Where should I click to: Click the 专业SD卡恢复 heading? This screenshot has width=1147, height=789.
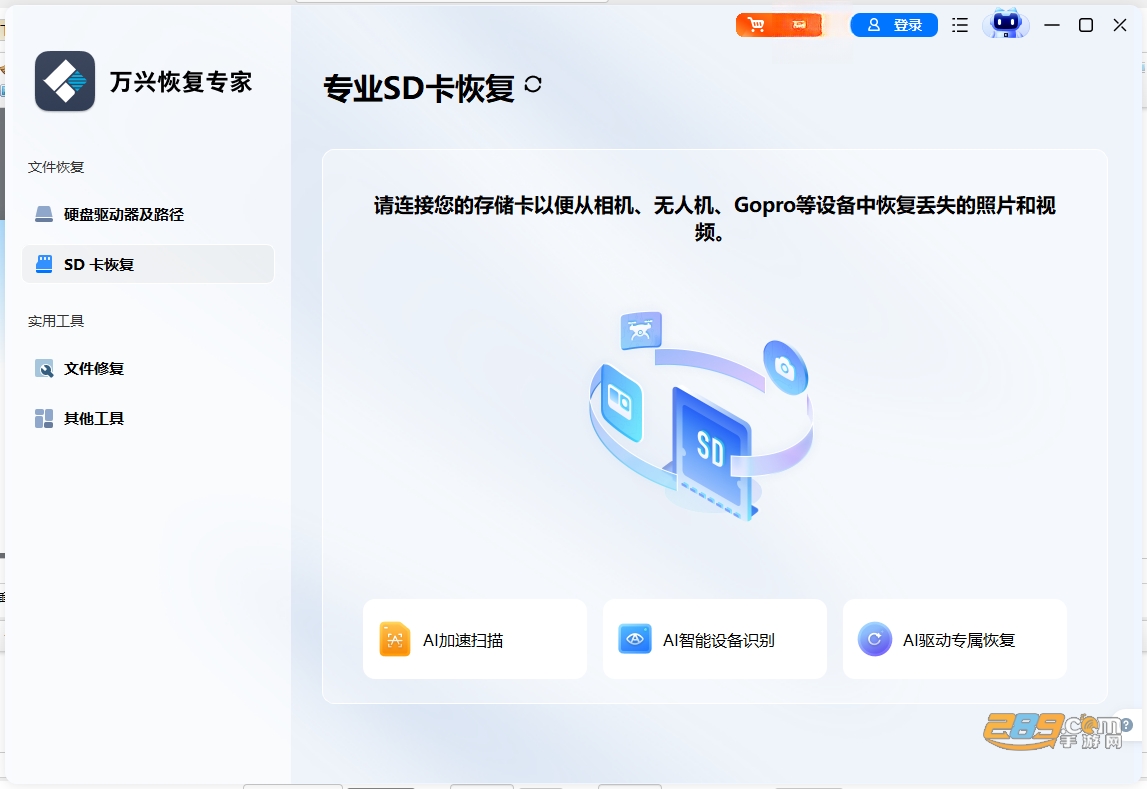[419, 88]
